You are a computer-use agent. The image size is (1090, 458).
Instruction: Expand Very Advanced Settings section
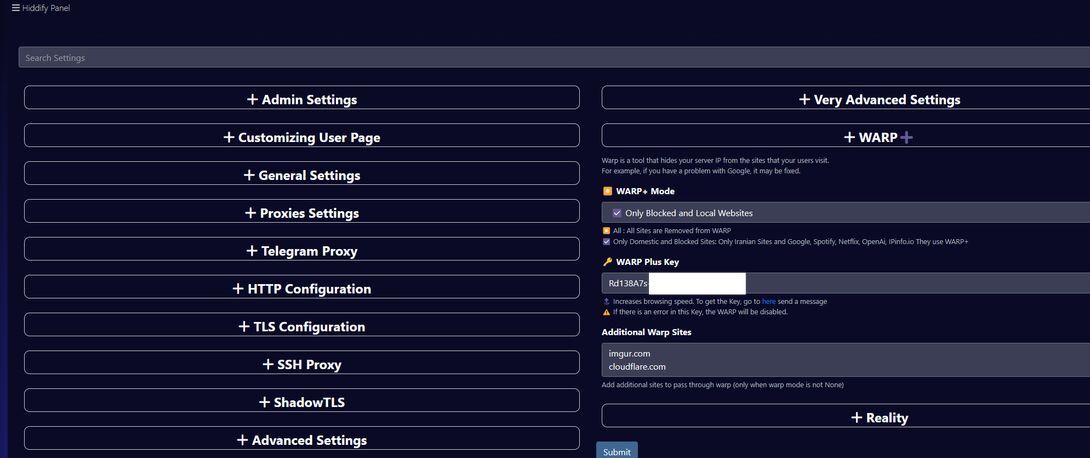pyautogui.click(x=879, y=99)
